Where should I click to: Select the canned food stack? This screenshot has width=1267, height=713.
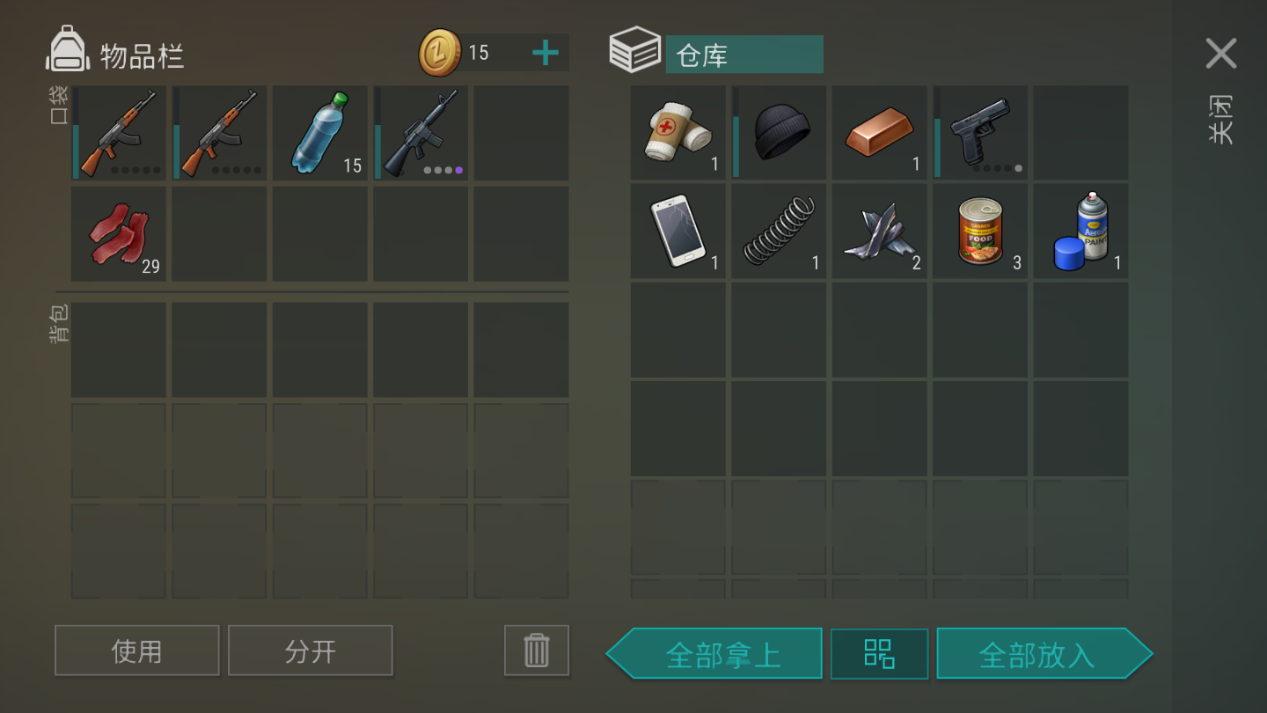[980, 231]
